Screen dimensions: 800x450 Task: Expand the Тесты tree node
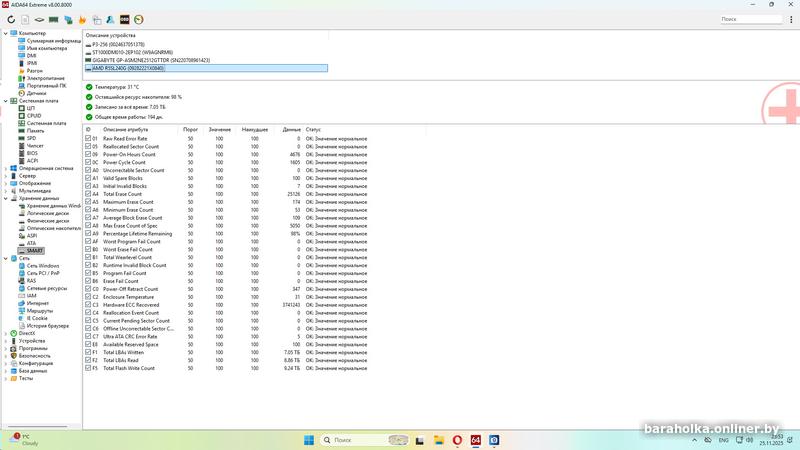click(x=6, y=379)
